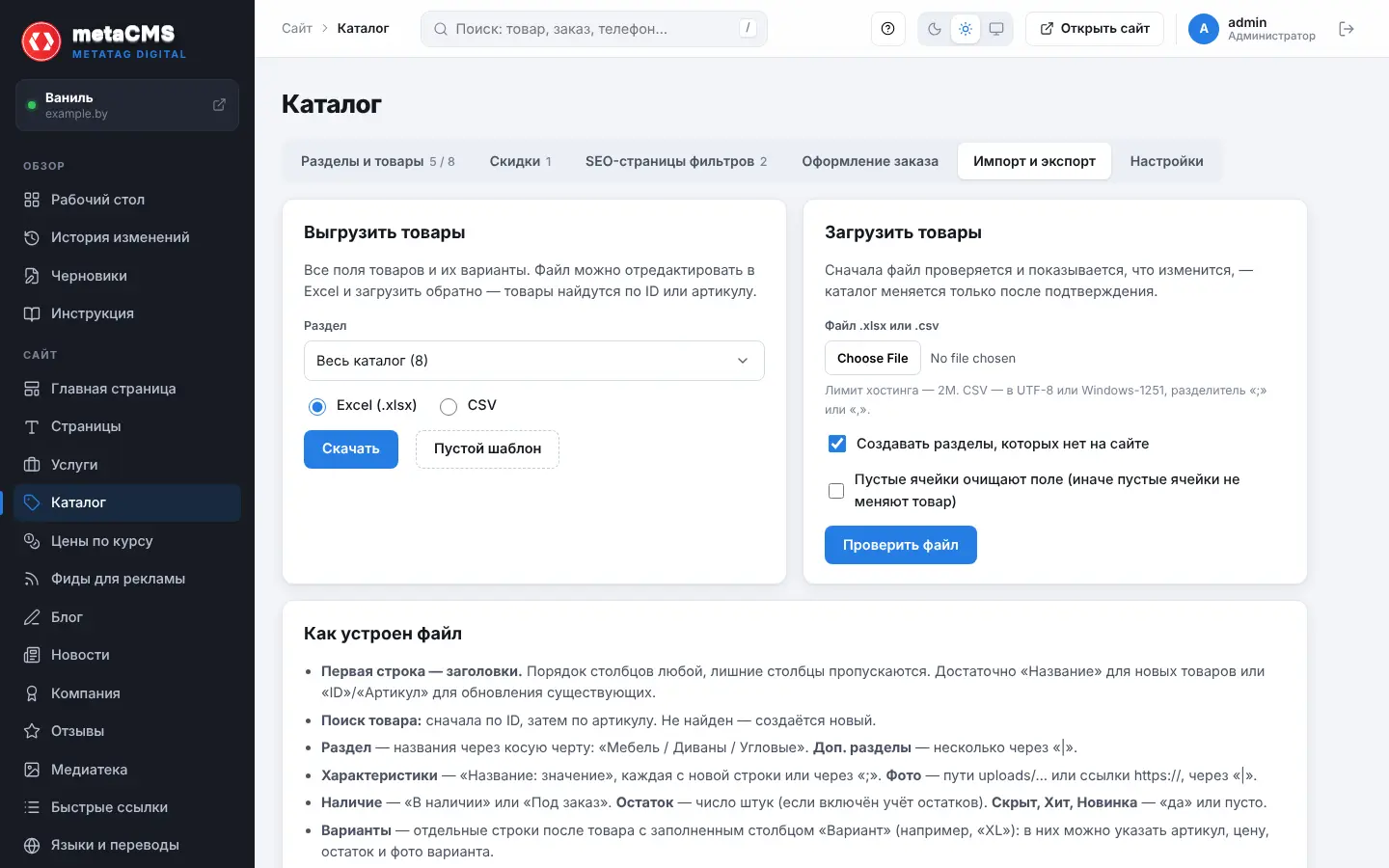1389x868 pixels.
Task: Click the help question mark icon
Action: tap(887, 29)
